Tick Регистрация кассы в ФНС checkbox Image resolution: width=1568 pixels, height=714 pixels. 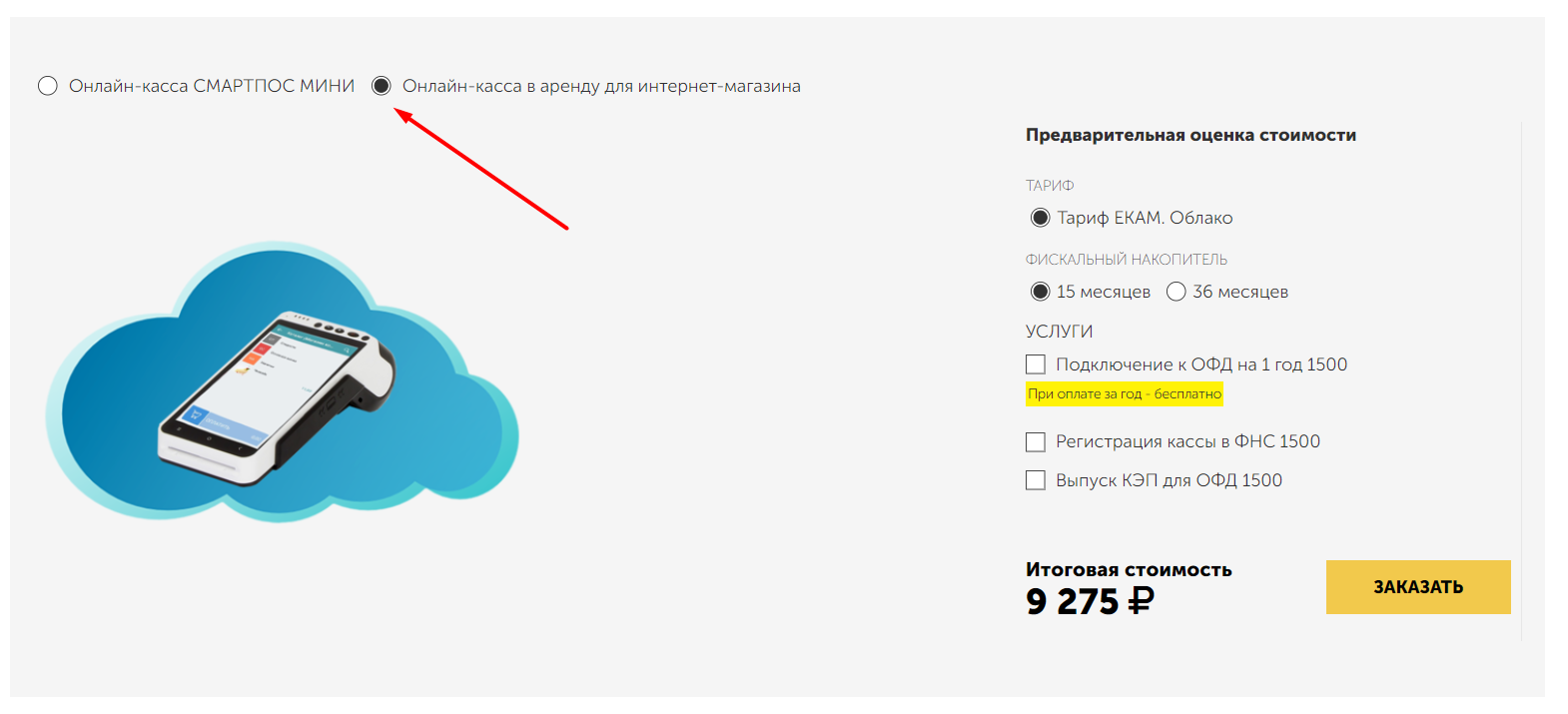(1036, 441)
